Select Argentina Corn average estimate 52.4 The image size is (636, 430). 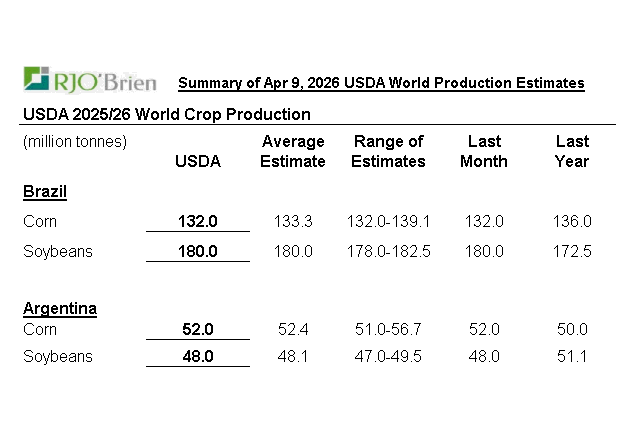(293, 329)
